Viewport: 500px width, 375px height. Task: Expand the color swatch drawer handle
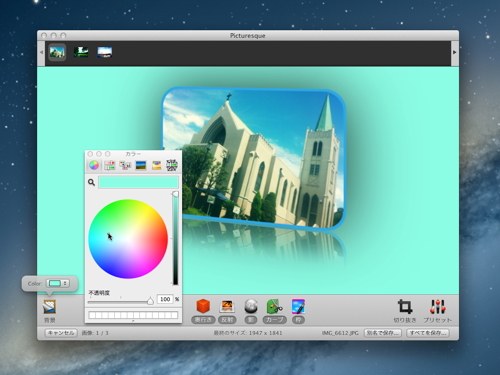coord(133,321)
